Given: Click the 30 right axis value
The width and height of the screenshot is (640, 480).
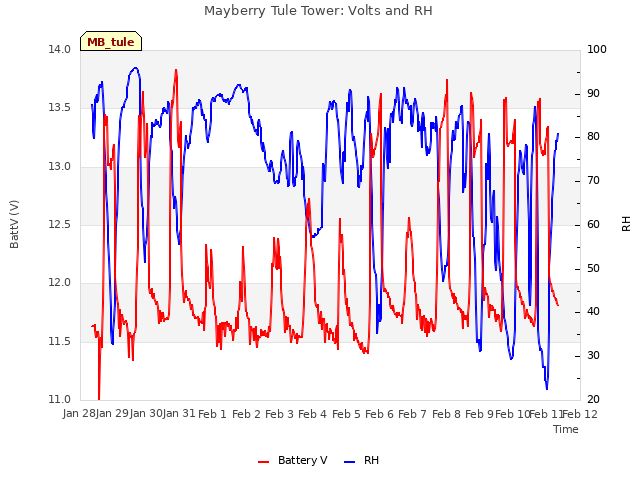Looking at the screenshot, I should 593,356.
